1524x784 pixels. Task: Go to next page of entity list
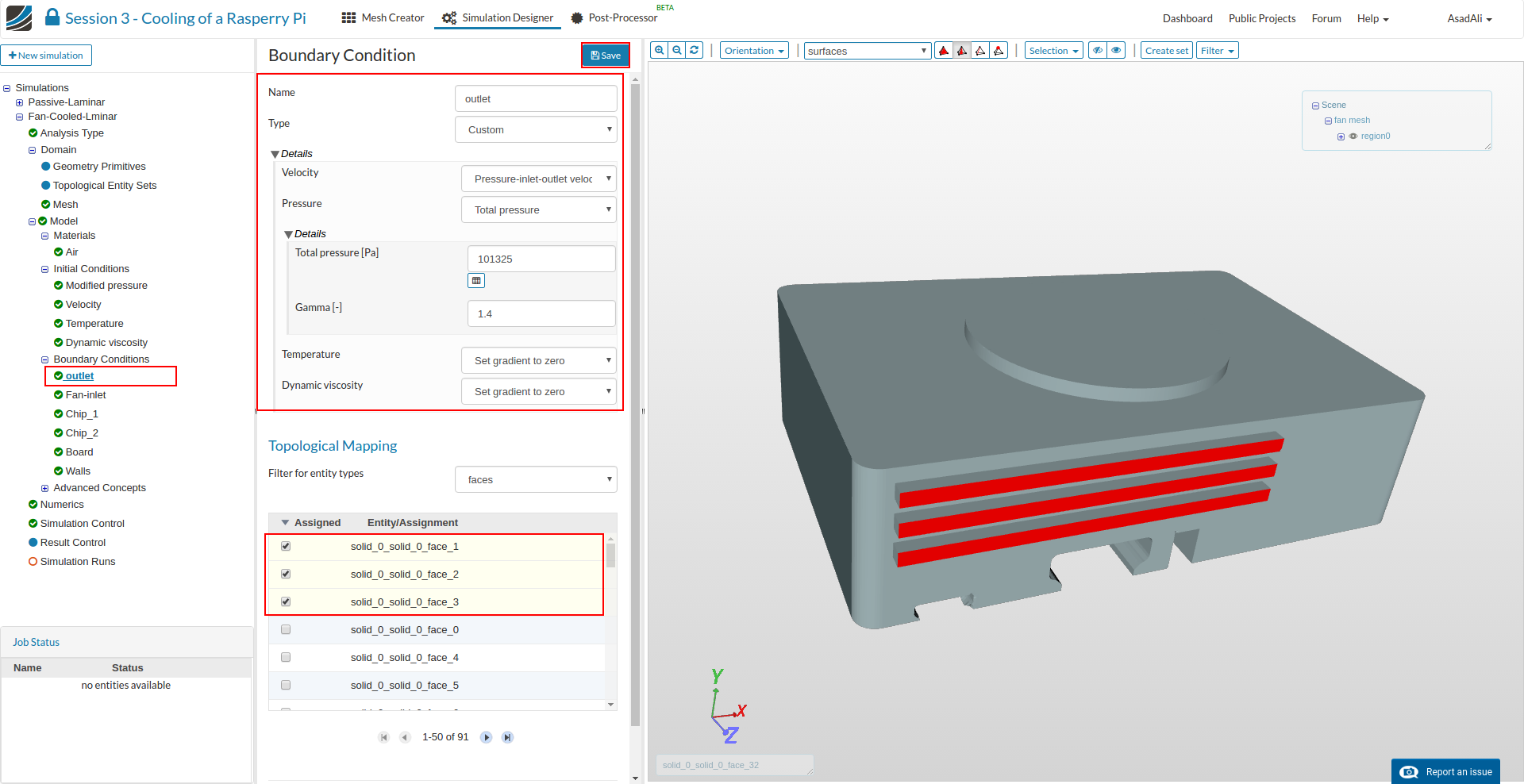[487, 737]
